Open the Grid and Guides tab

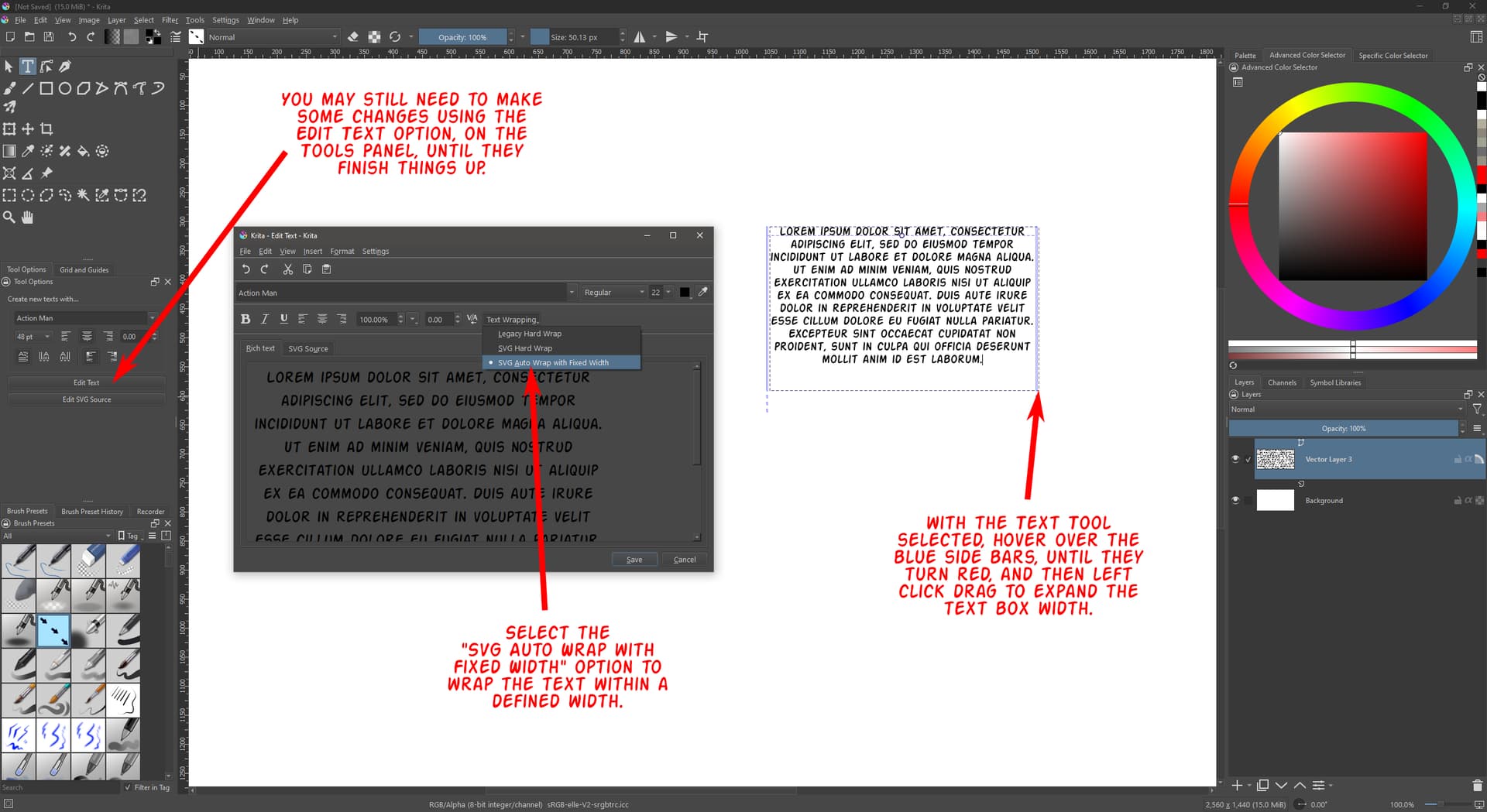click(x=84, y=270)
